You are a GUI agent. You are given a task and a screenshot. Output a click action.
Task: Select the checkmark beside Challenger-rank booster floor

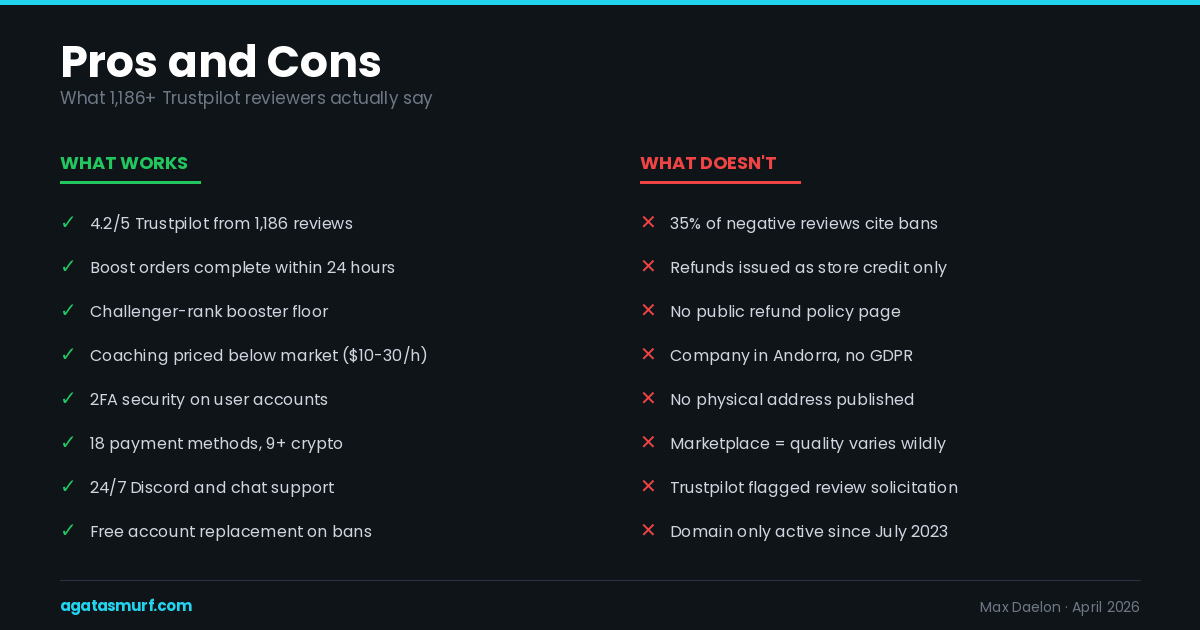(68, 310)
